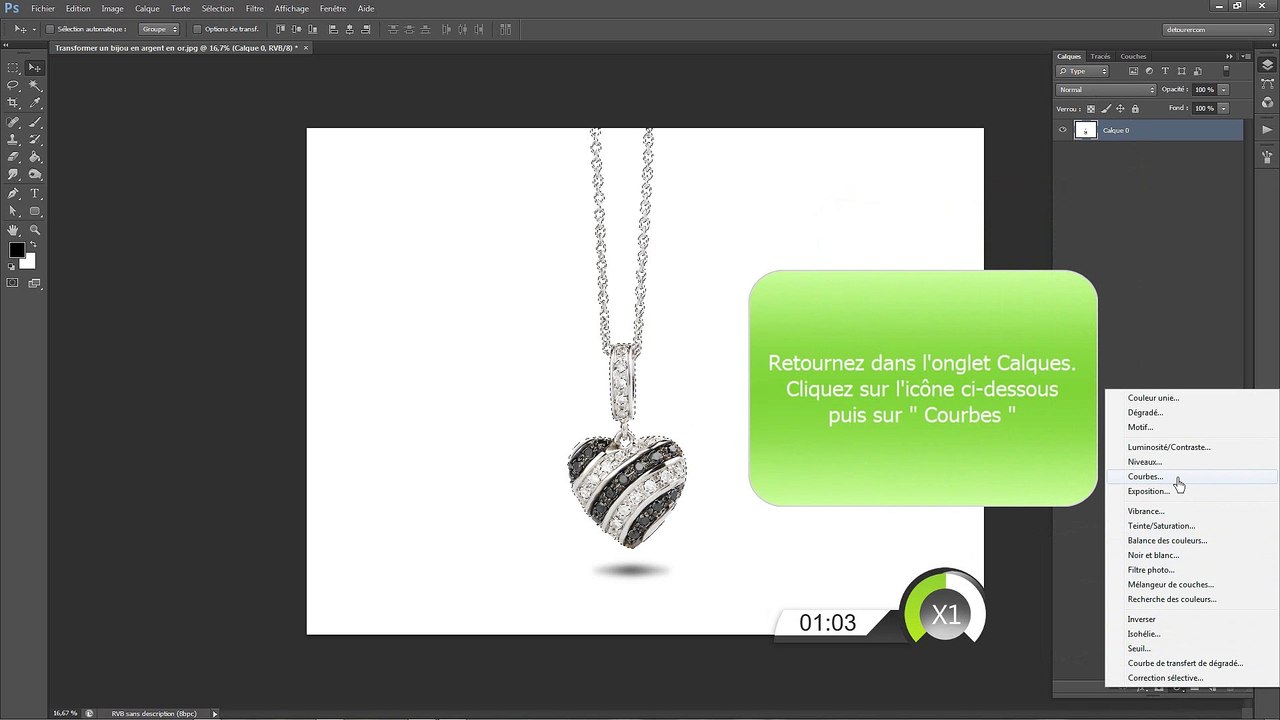Select the Healing Brush tool
Viewport: 1280px width, 720px height.
pyautogui.click(x=13, y=122)
